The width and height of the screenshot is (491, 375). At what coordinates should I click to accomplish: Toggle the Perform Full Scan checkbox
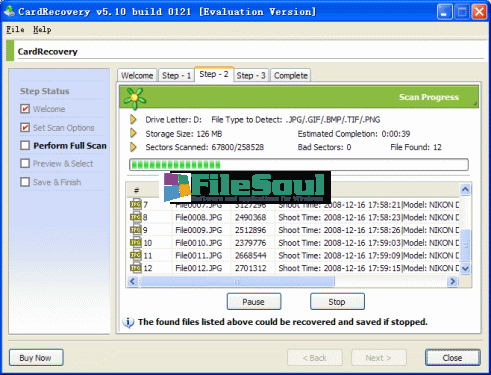[x=25, y=145]
